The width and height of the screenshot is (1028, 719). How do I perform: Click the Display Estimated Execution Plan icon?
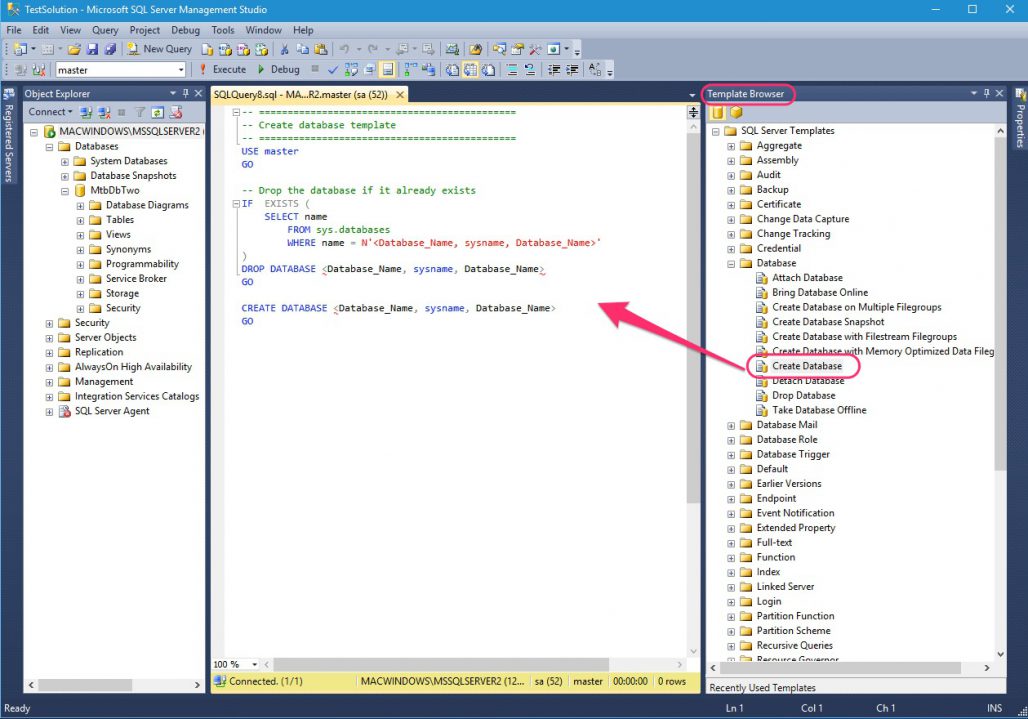click(x=351, y=69)
